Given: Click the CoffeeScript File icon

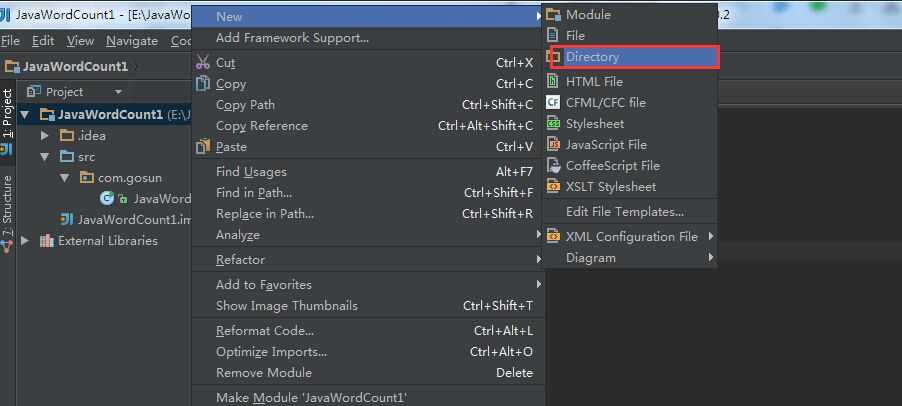Looking at the screenshot, I should (553, 166).
